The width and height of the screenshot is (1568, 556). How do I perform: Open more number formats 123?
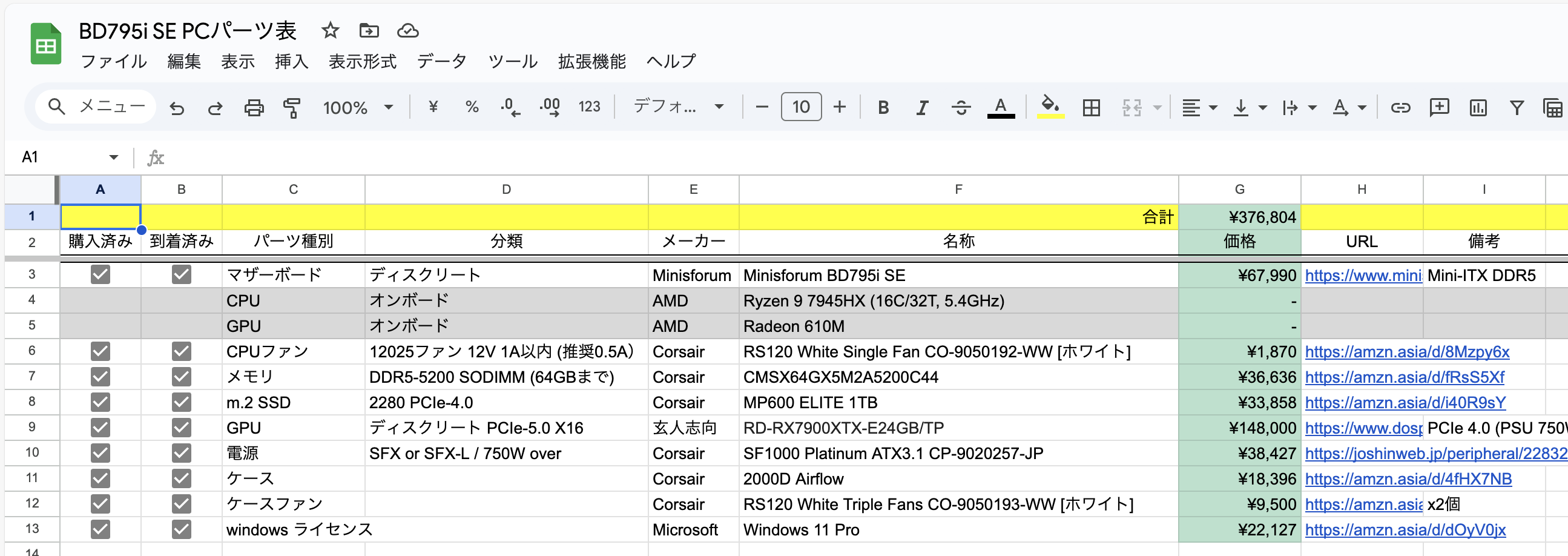coord(588,107)
